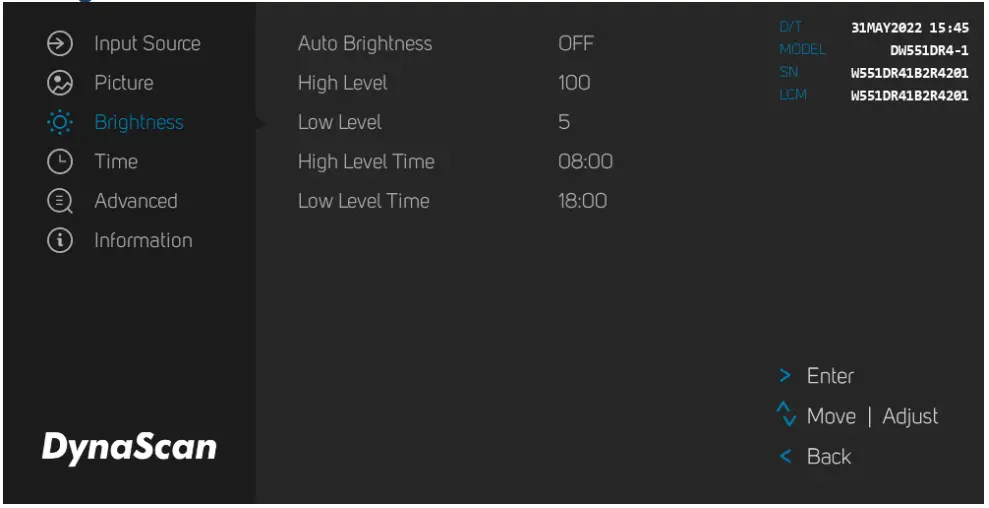
Task: Click the Brightness sun icon
Action: [60, 123]
